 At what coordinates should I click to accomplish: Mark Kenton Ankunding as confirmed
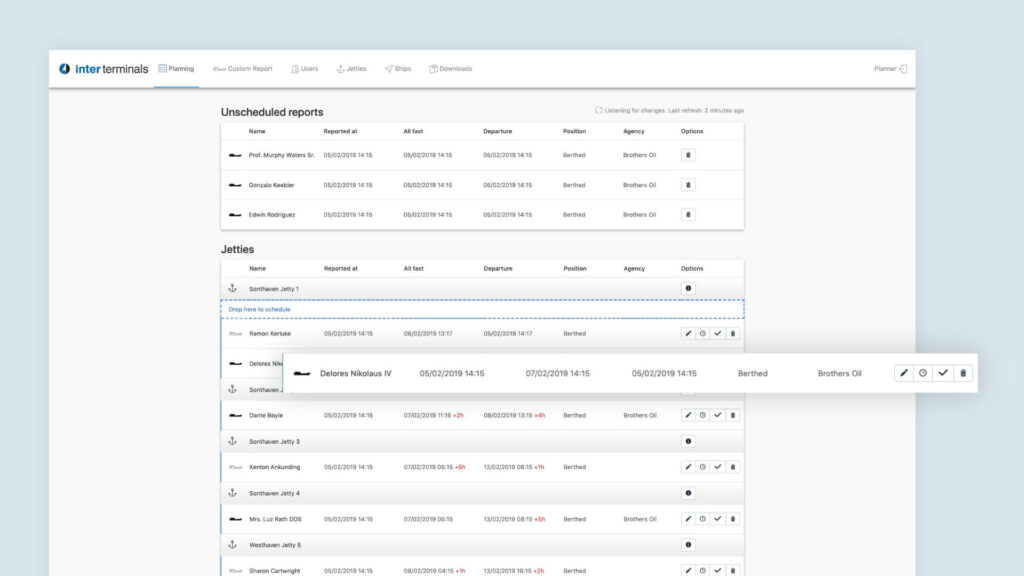(718, 467)
